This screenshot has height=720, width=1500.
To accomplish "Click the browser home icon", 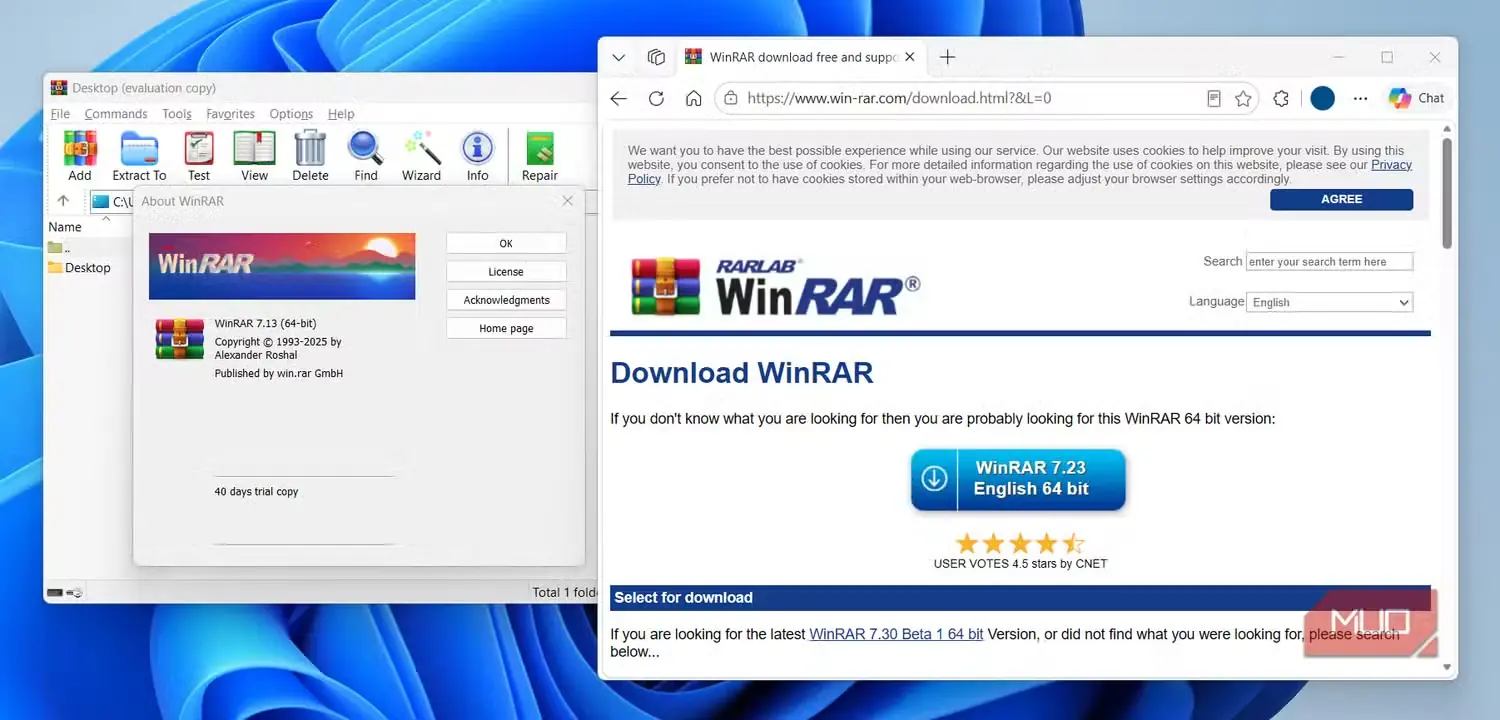I will [x=693, y=98].
